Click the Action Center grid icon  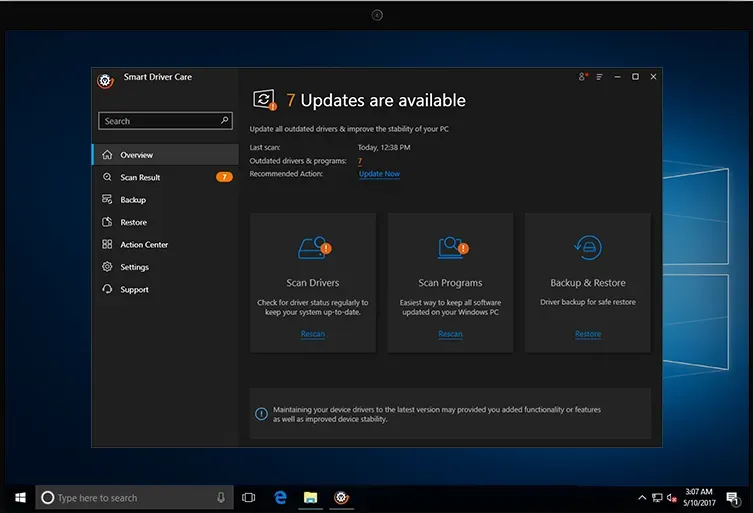(x=107, y=244)
